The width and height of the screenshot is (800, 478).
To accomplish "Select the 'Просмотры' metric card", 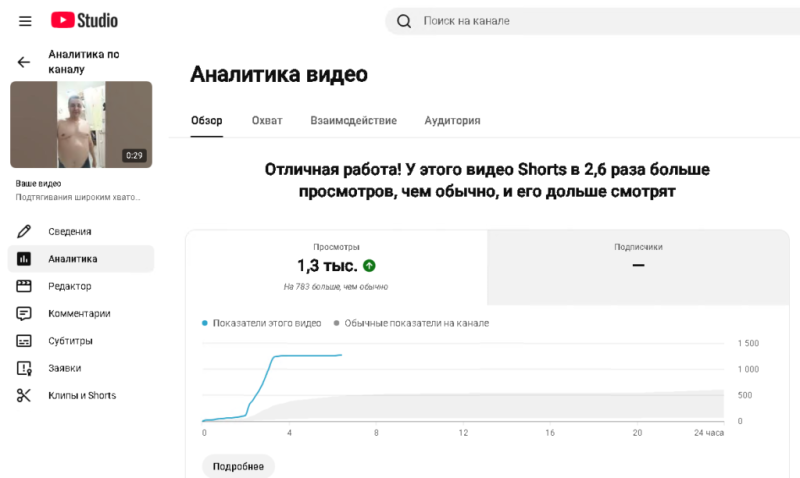I will (x=337, y=267).
